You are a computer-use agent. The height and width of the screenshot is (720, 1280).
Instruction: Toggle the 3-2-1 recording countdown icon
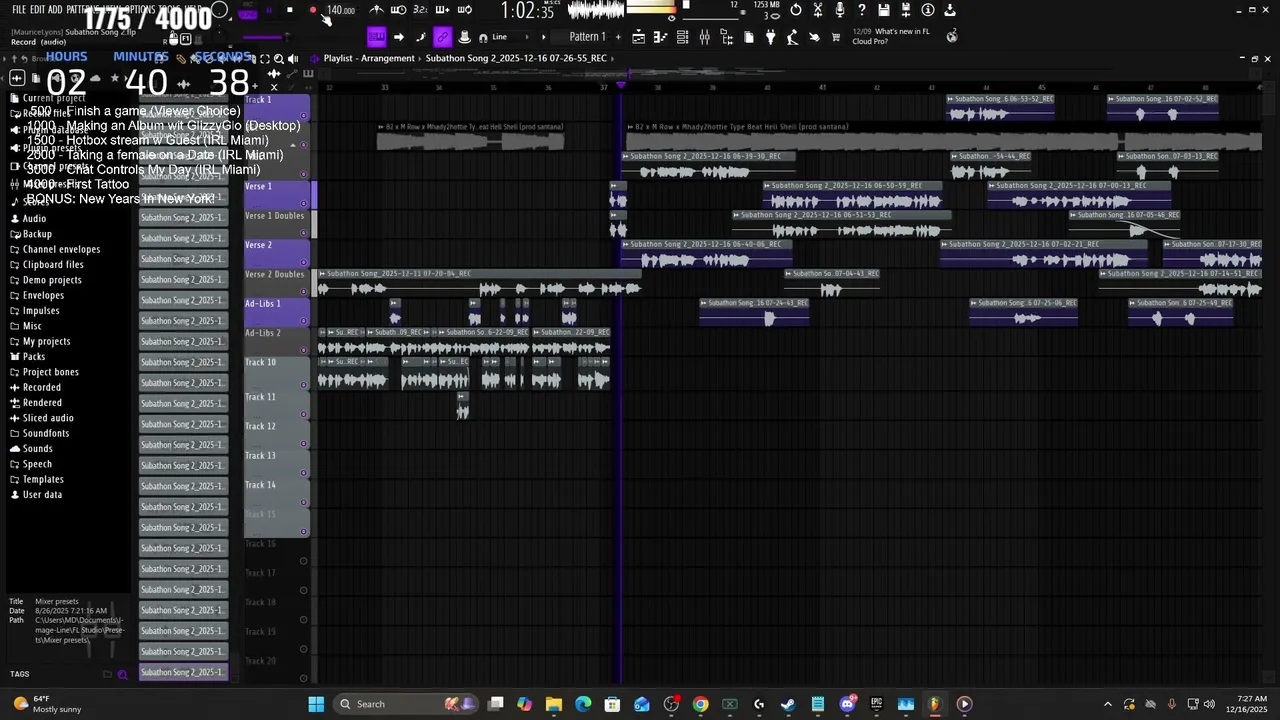420,10
